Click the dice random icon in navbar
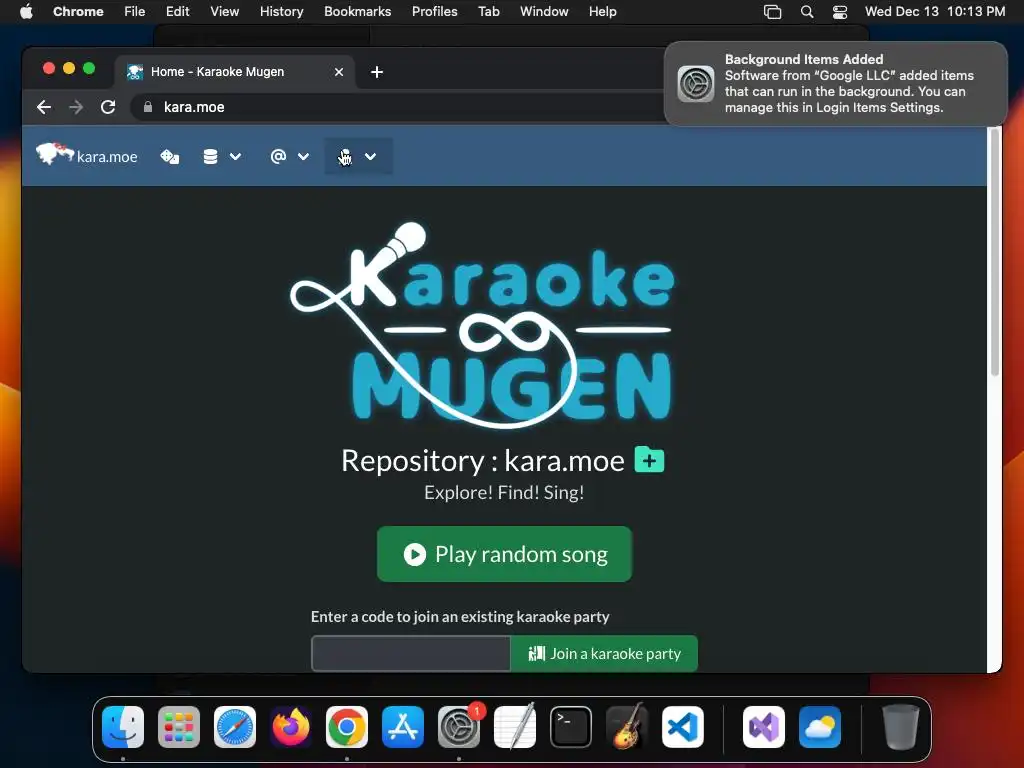 [x=170, y=157]
